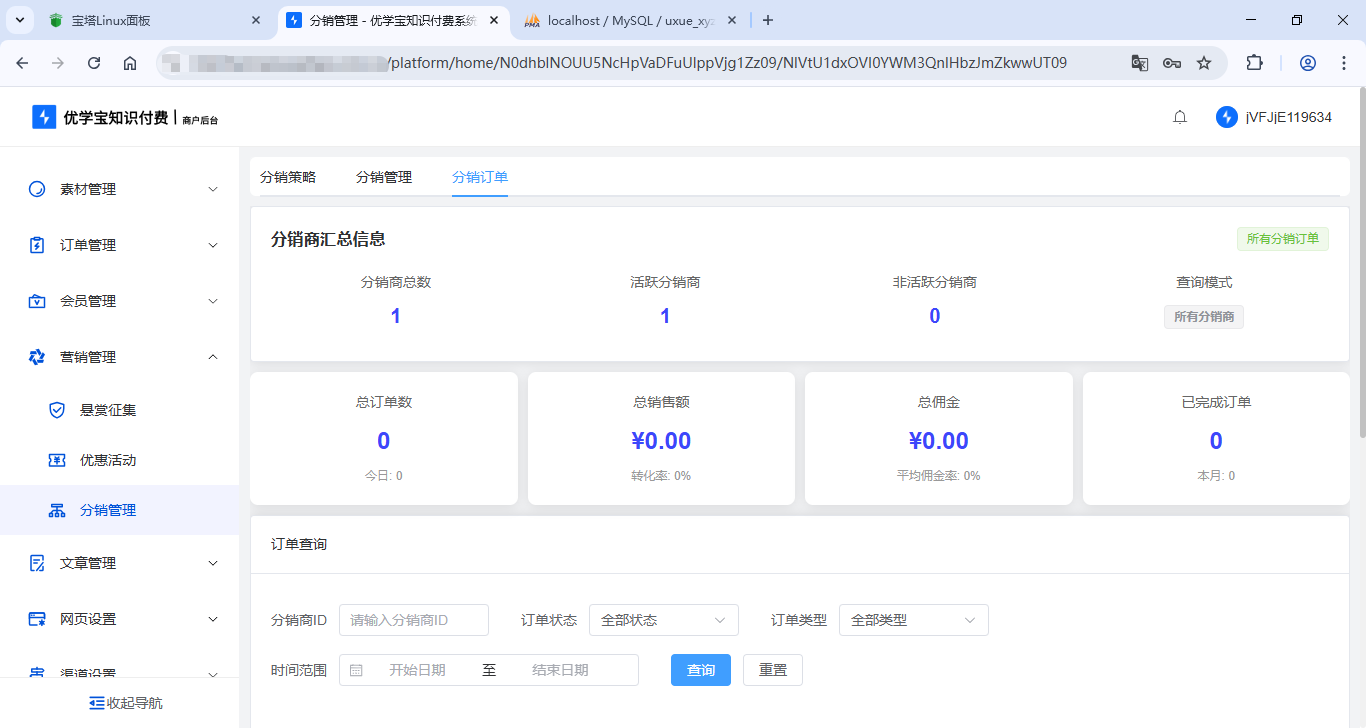This screenshot has height=728, width=1366.
Task: Select the 分销管理 network icon
Action: coord(57,510)
